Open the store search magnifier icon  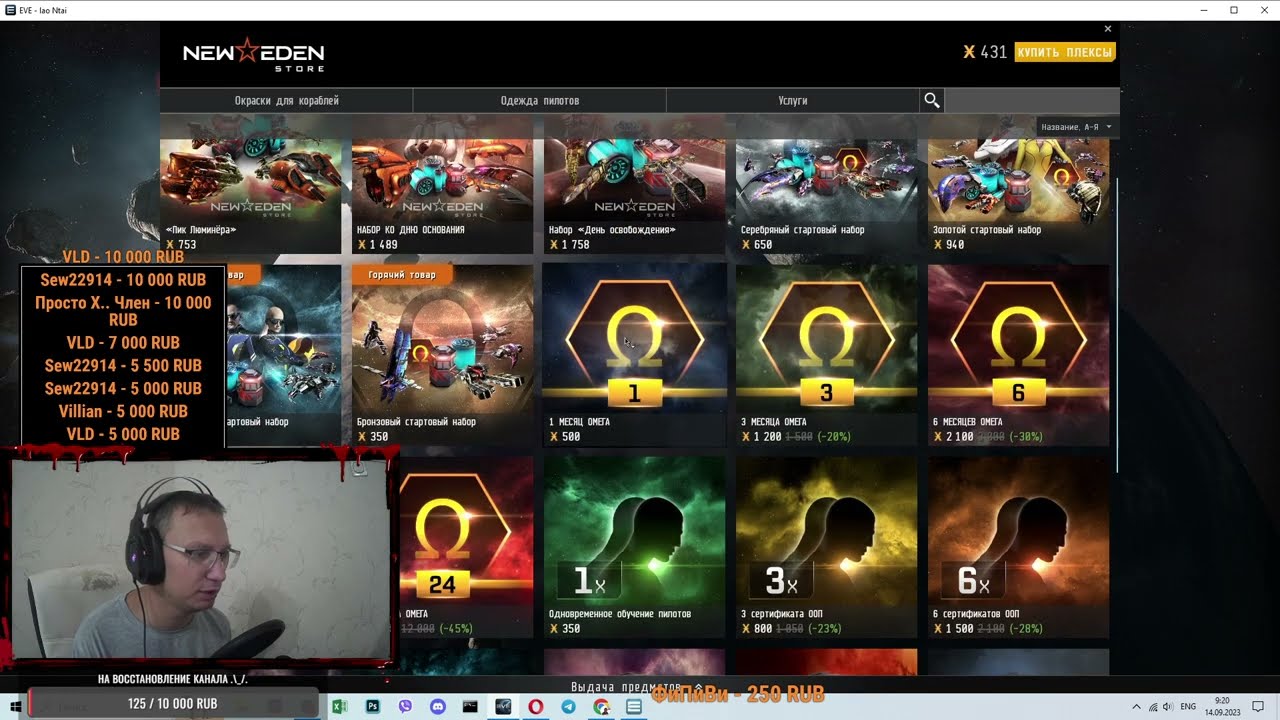point(932,100)
